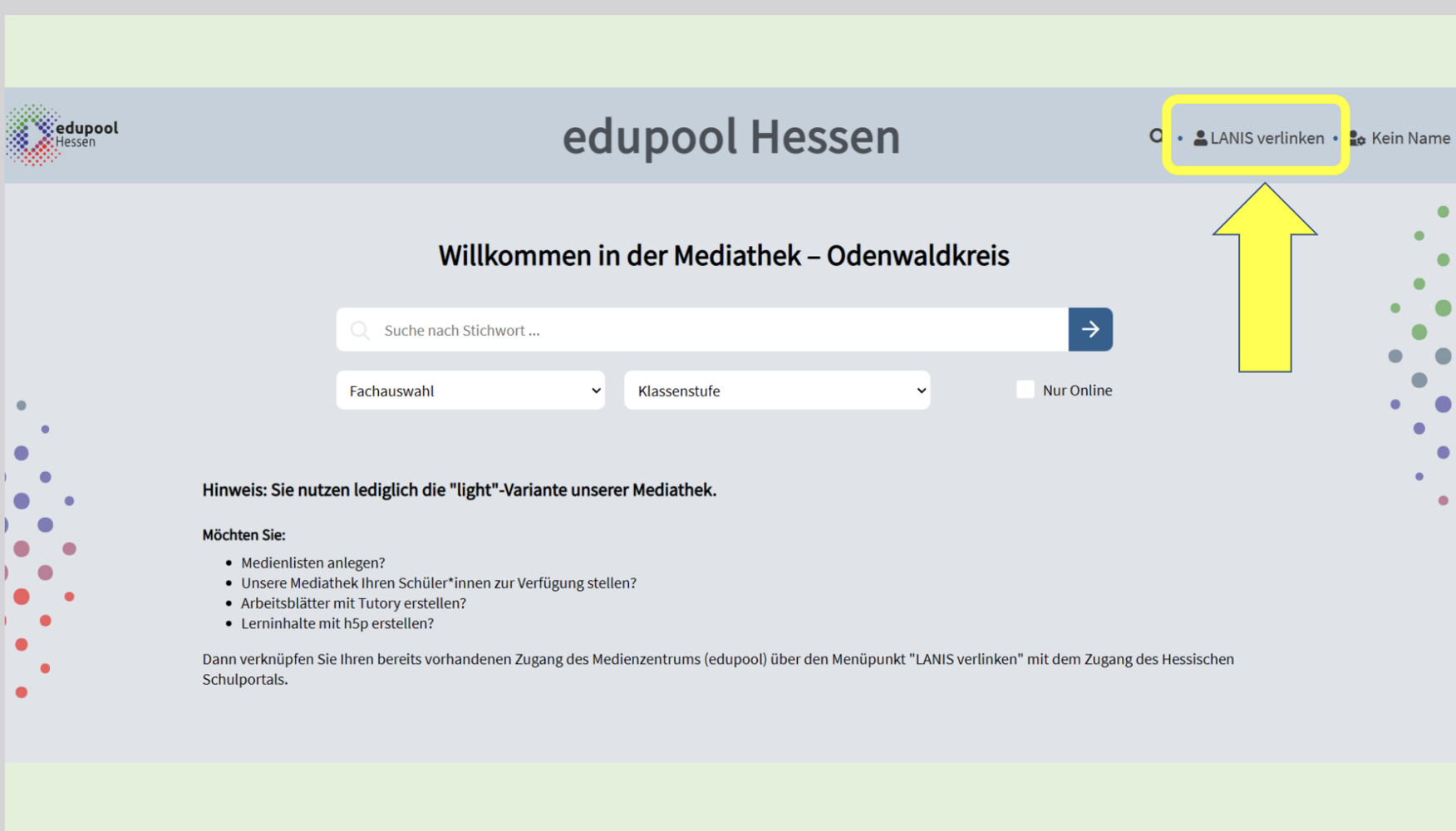
Task: Select LANIS verlinken in the header menu
Action: coord(1267,138)
